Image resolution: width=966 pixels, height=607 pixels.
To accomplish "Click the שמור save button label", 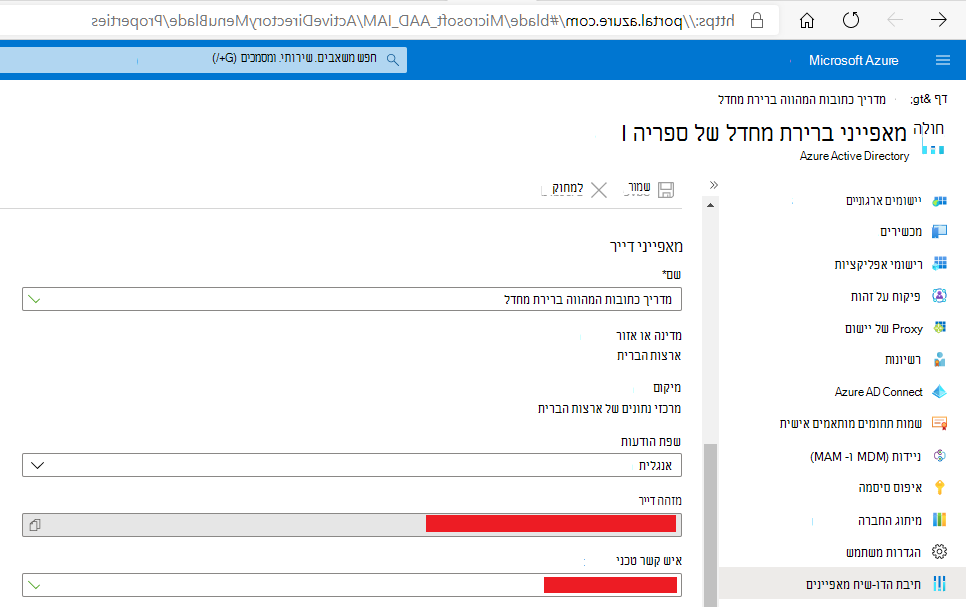I will (638, 187).
